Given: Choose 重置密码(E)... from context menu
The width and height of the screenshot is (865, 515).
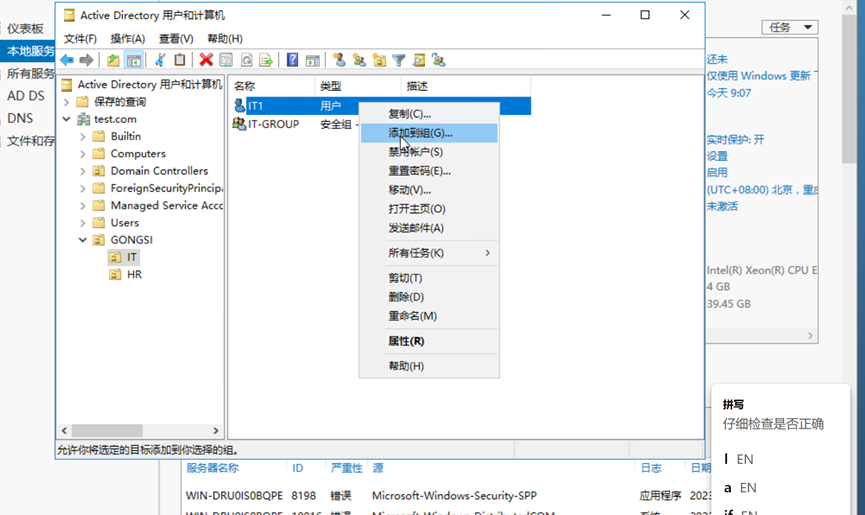Looking at the screenshot, I should 429,171.
